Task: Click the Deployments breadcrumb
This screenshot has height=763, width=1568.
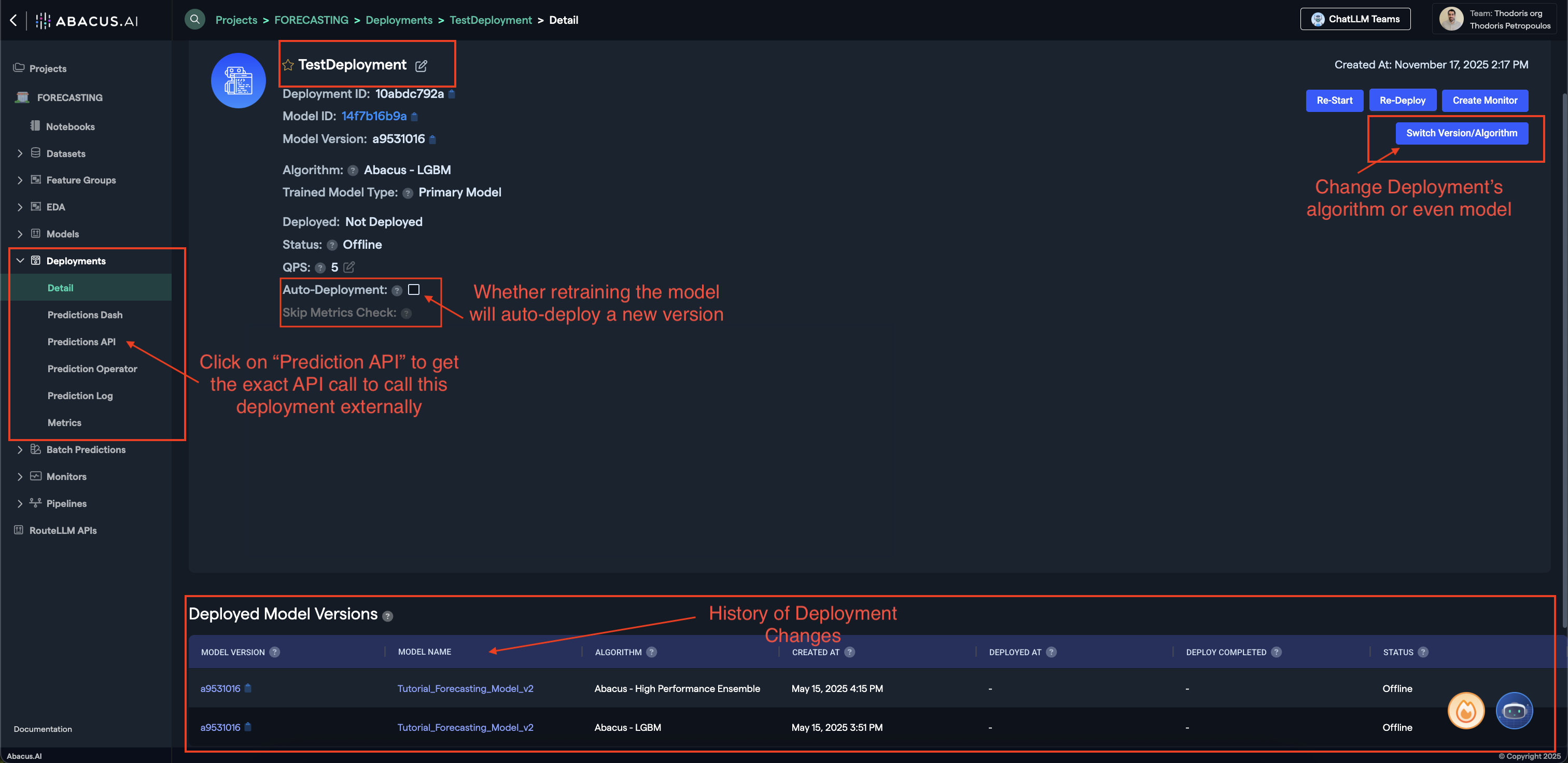Action: [399, 20]
